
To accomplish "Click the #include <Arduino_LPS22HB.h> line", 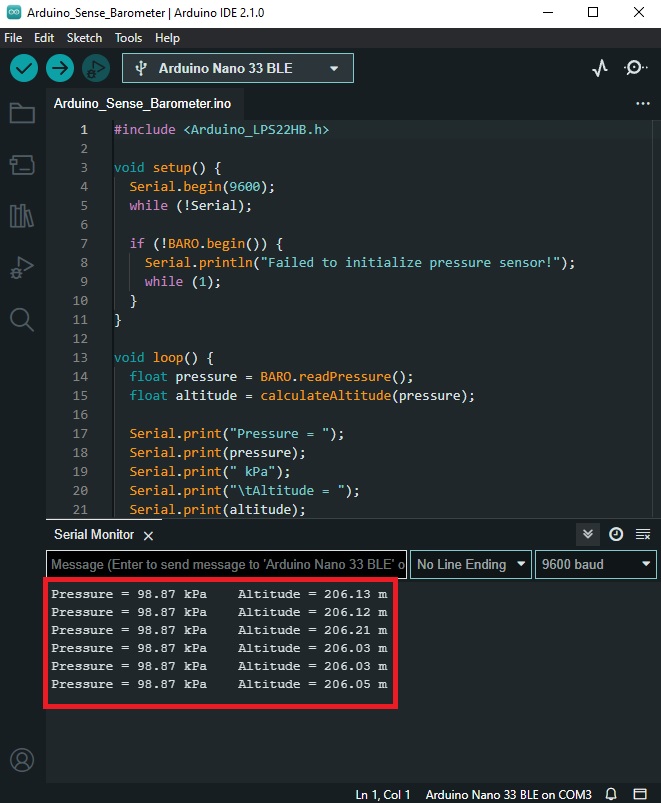I will coord(221,130).
